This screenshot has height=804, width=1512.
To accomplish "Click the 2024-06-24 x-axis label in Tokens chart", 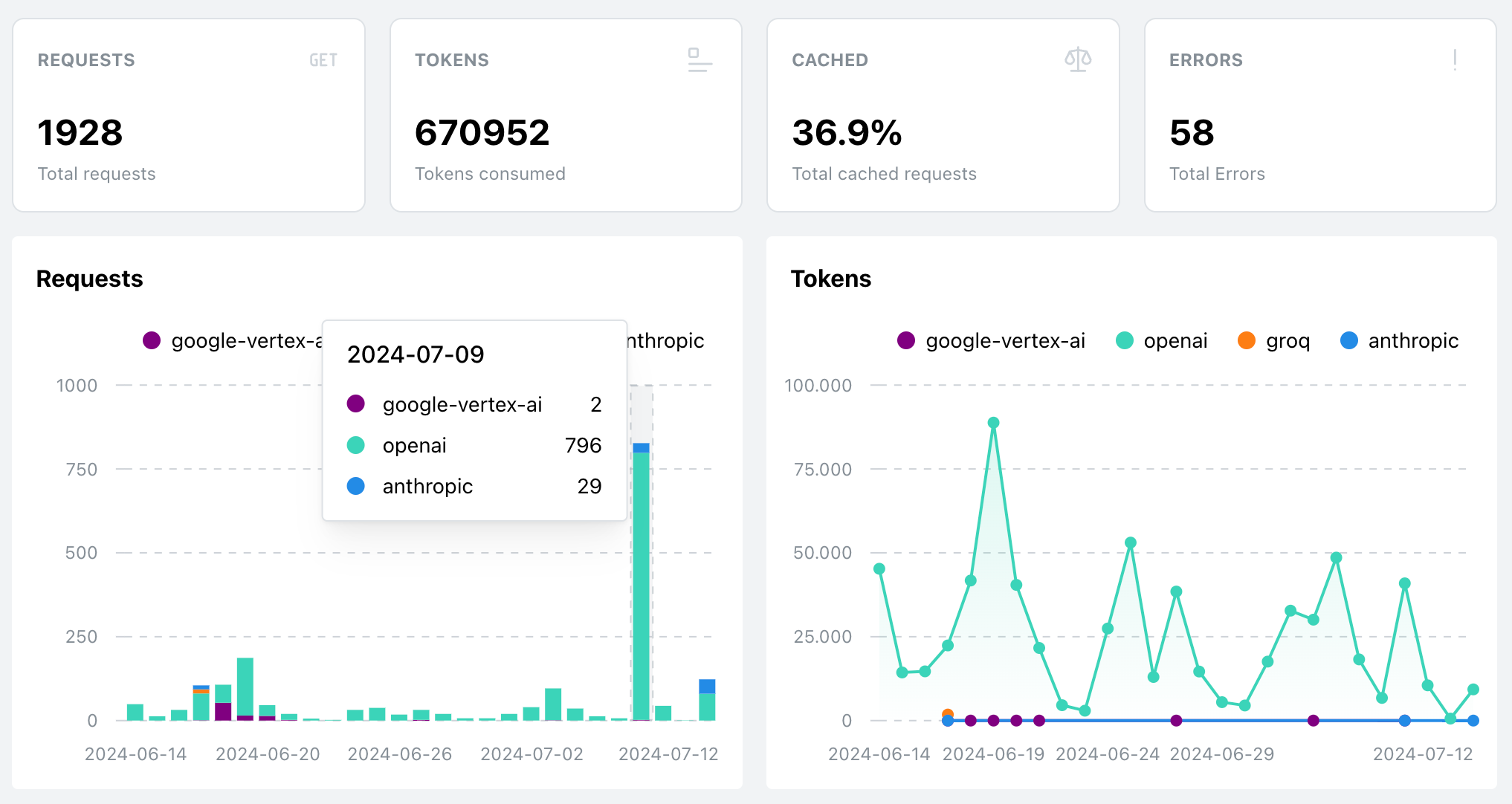I will point(1108,754).
